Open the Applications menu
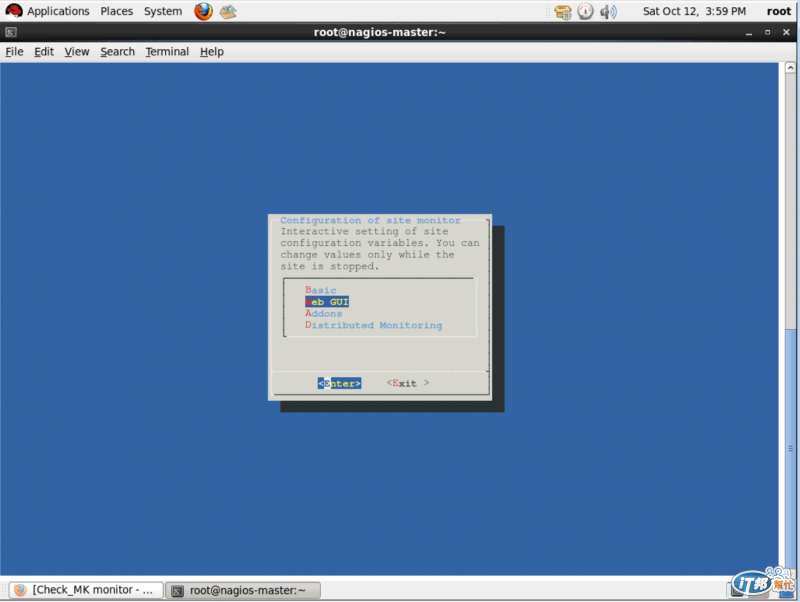This screenshot has width=800, height=602. 58,11
